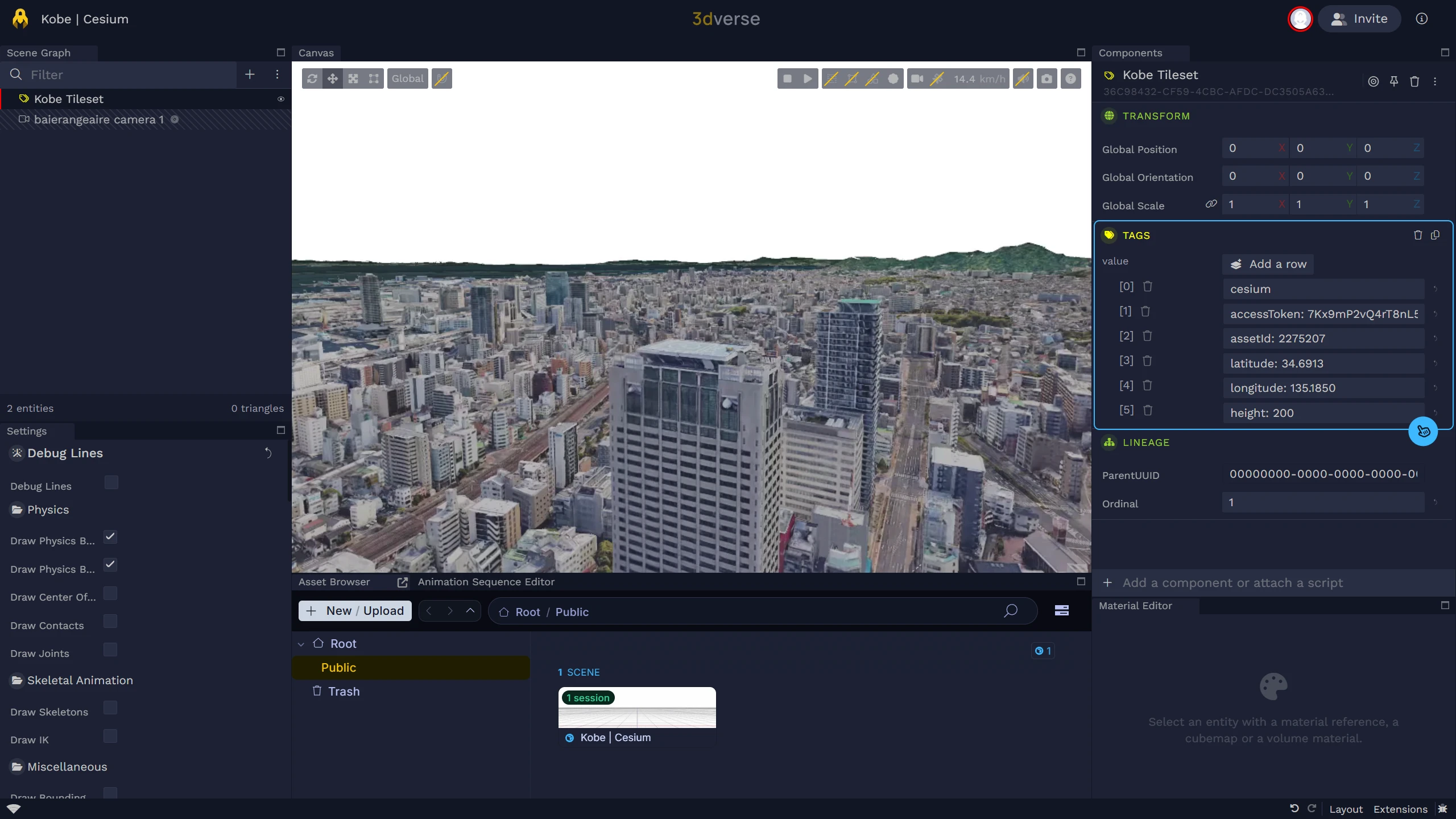Take a screenshot with the camera icon
Viewport: 1456px width, 819px height.
(x=1047, y=78)
